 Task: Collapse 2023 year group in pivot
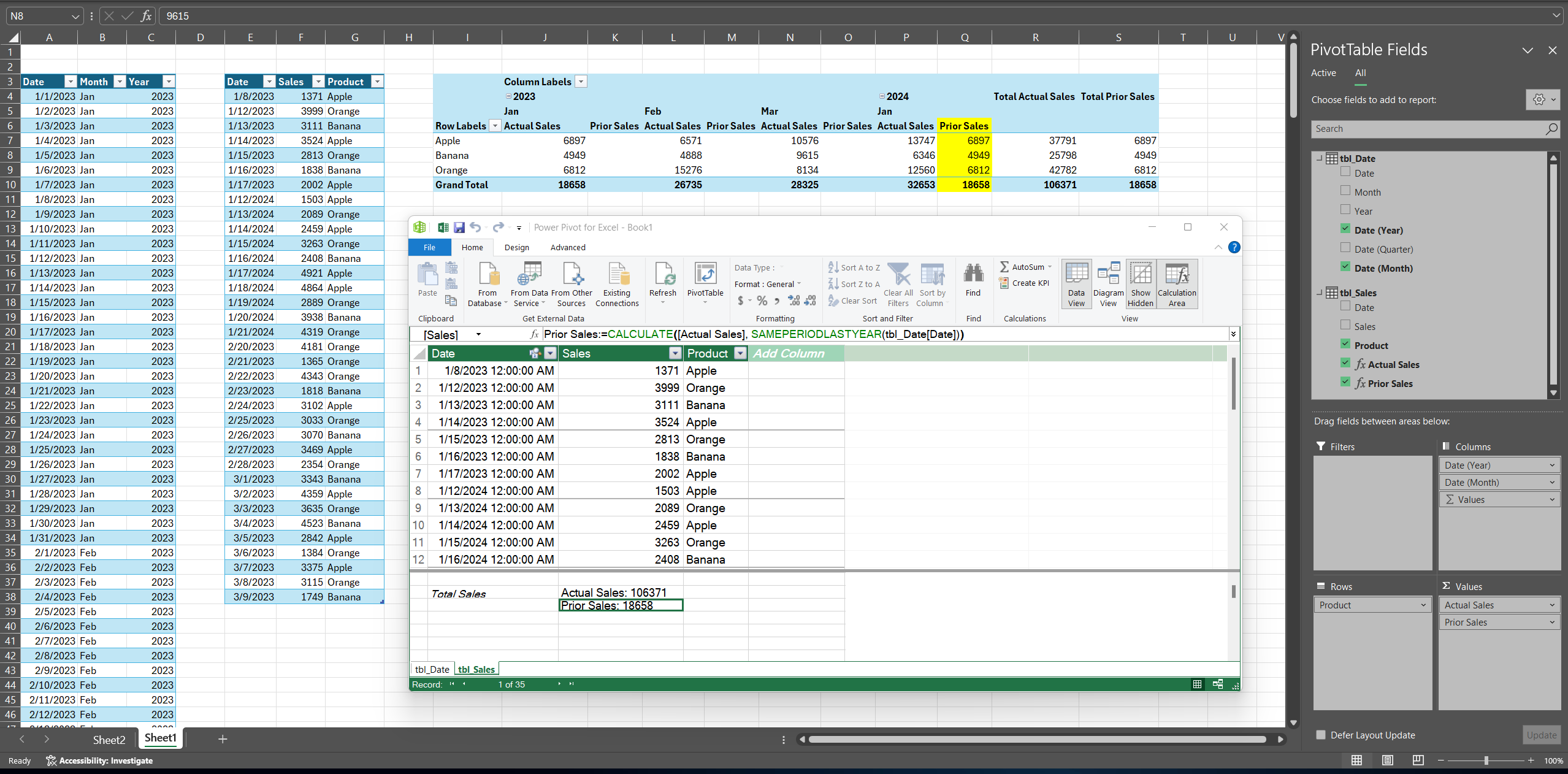pyautogui.click(x=508, y=96)
